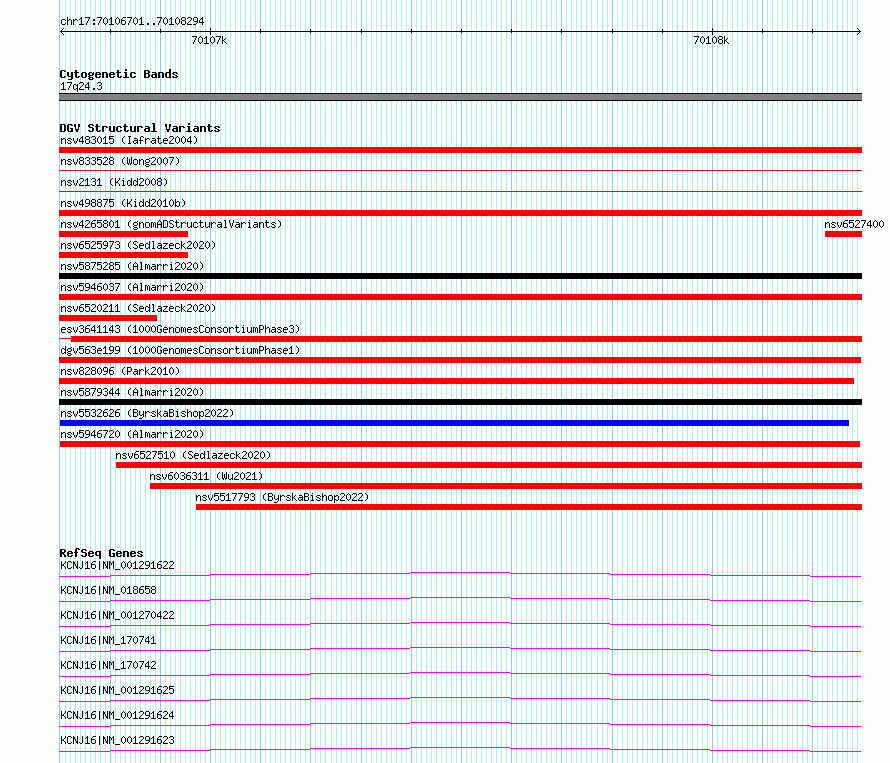Open KCNJ16|NM_018658 transcript label
This screenshot has height=763, width=890.
[108, 590]
